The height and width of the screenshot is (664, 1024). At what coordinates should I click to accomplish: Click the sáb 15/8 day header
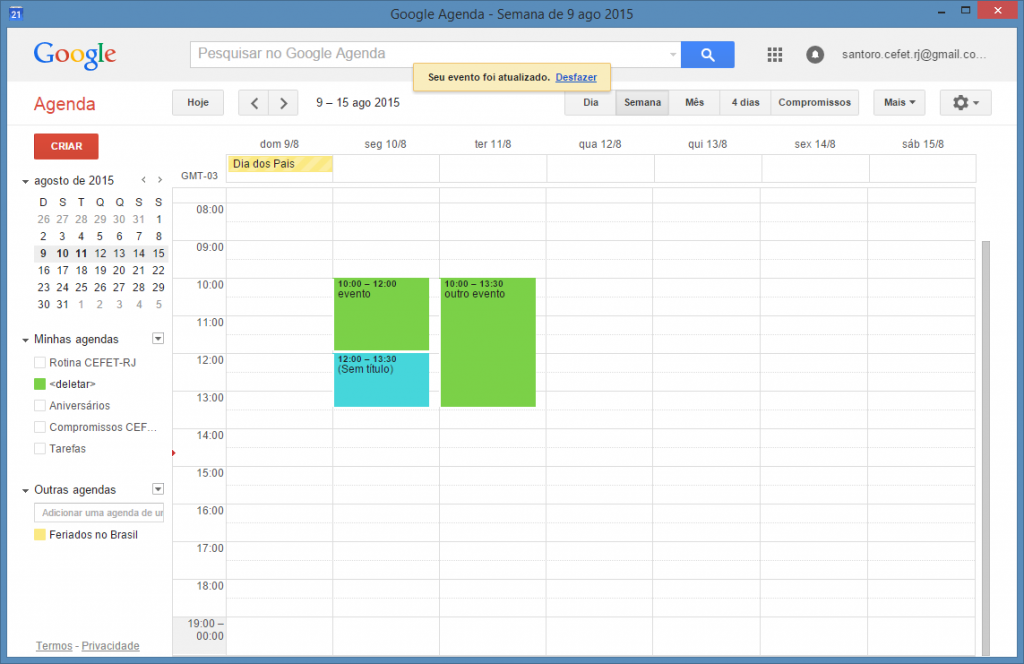[922, 144]
